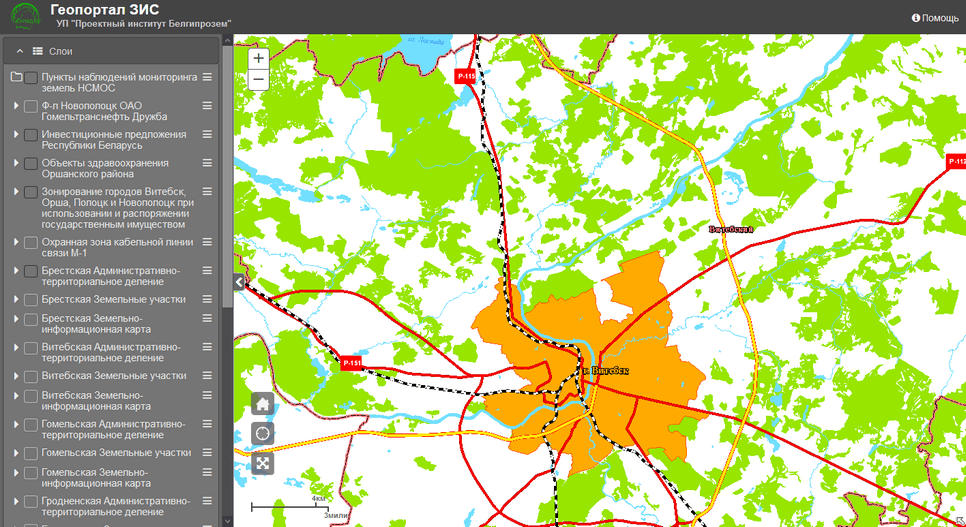966x527 pixels.
Task: Expand Гомельская Земельные участки layer tree
Action: click(x=16, y=453)
